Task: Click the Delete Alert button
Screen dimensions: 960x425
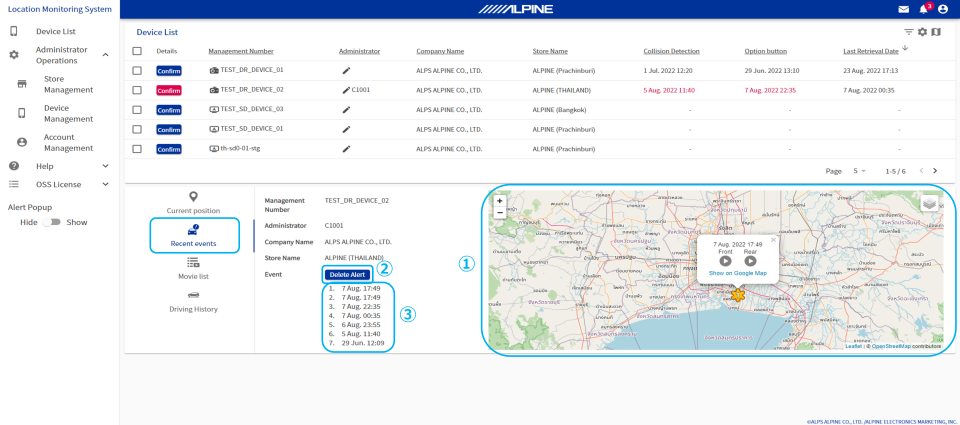Action: tap(347, 274)
